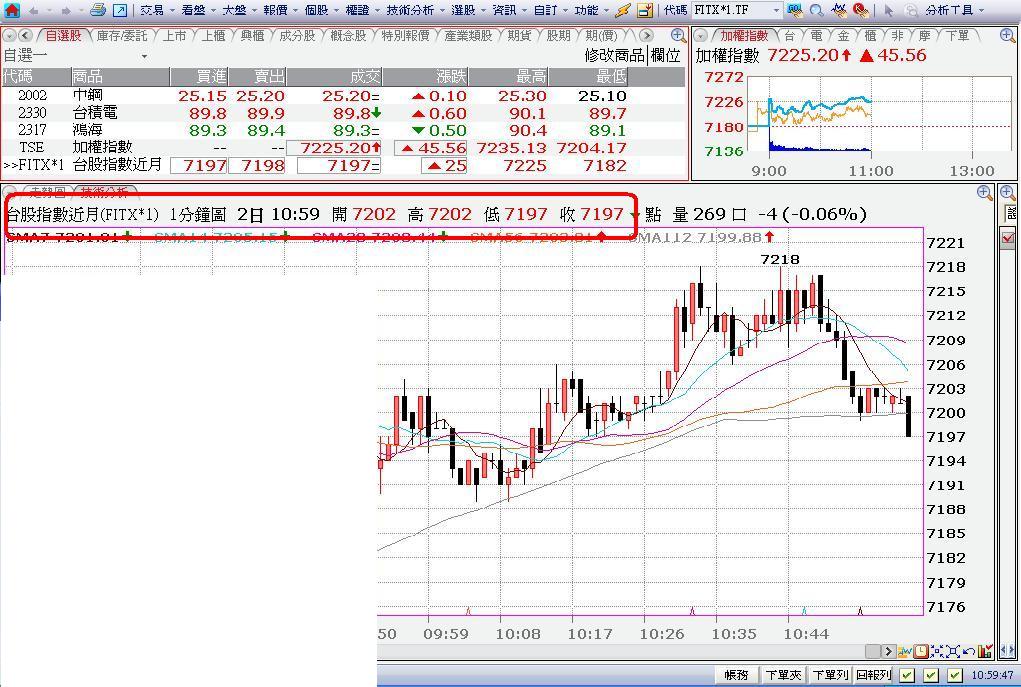Click the chart horizontal scrollbar thumb

point(873,651)
